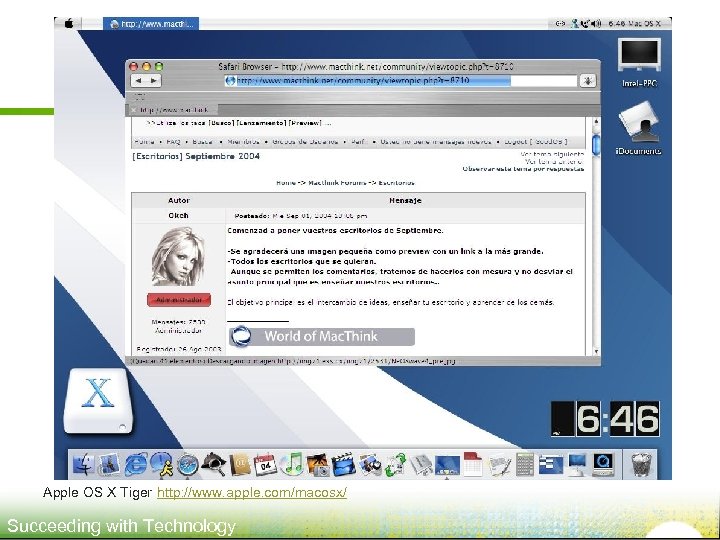Open Sherlock hat icon in dock
This screenshot has width=720, height=540.
click(x=214, y=464)
